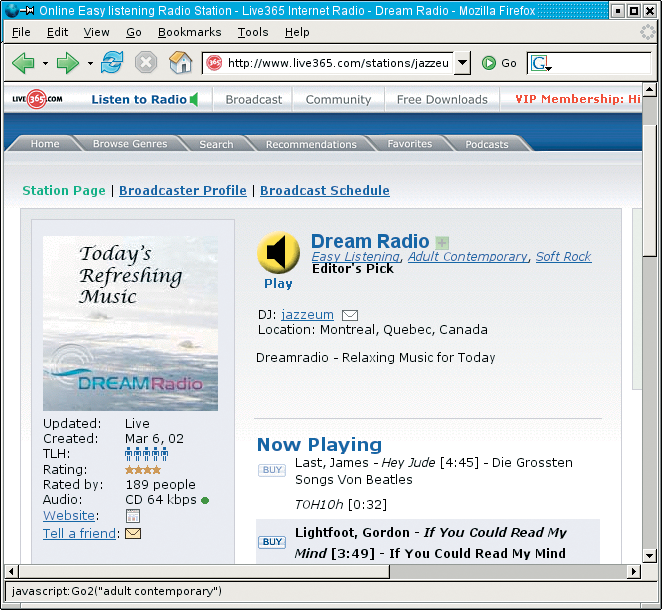Click the four-star Rating icons
The height and width of the screenshot is (610, 662).
[143, 470]
